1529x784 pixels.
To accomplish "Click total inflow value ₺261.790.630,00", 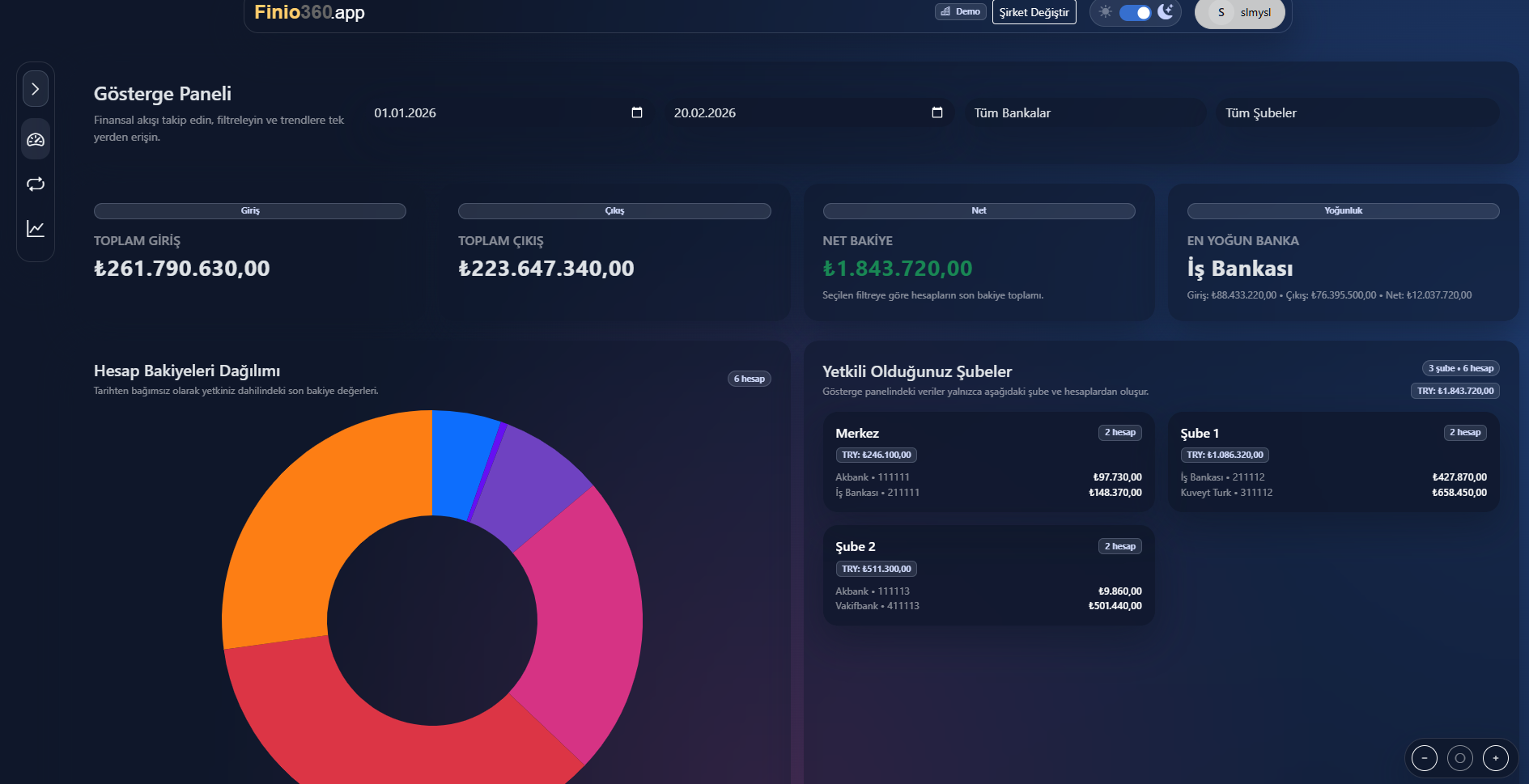I will pos(182,269).
